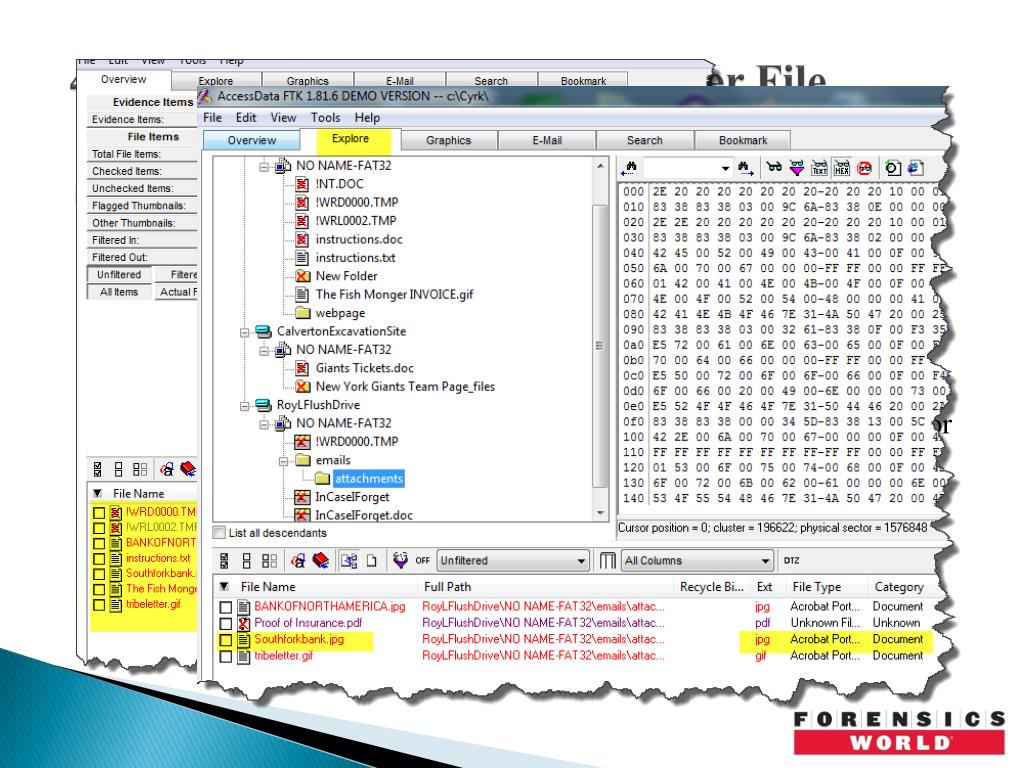The width and height of the screenshot is (1024, 768).
Task: Switch to the Bookmark tab in front window
Action: (743, 140)
